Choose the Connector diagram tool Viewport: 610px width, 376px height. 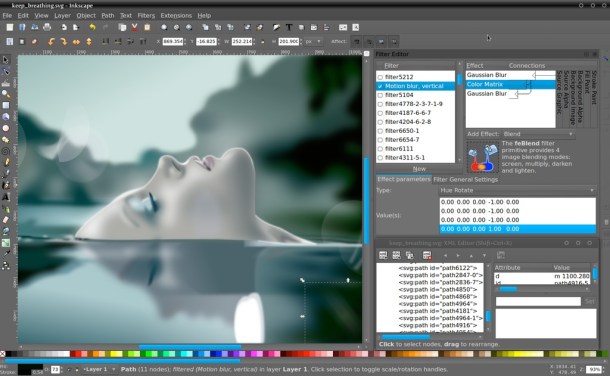(x=5, y=266)
